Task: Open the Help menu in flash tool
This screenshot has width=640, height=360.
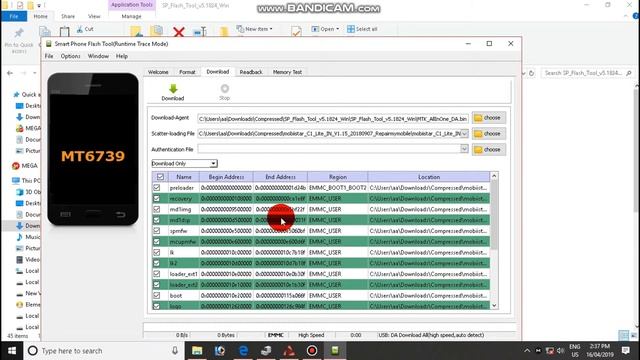Action: (122, 56)
